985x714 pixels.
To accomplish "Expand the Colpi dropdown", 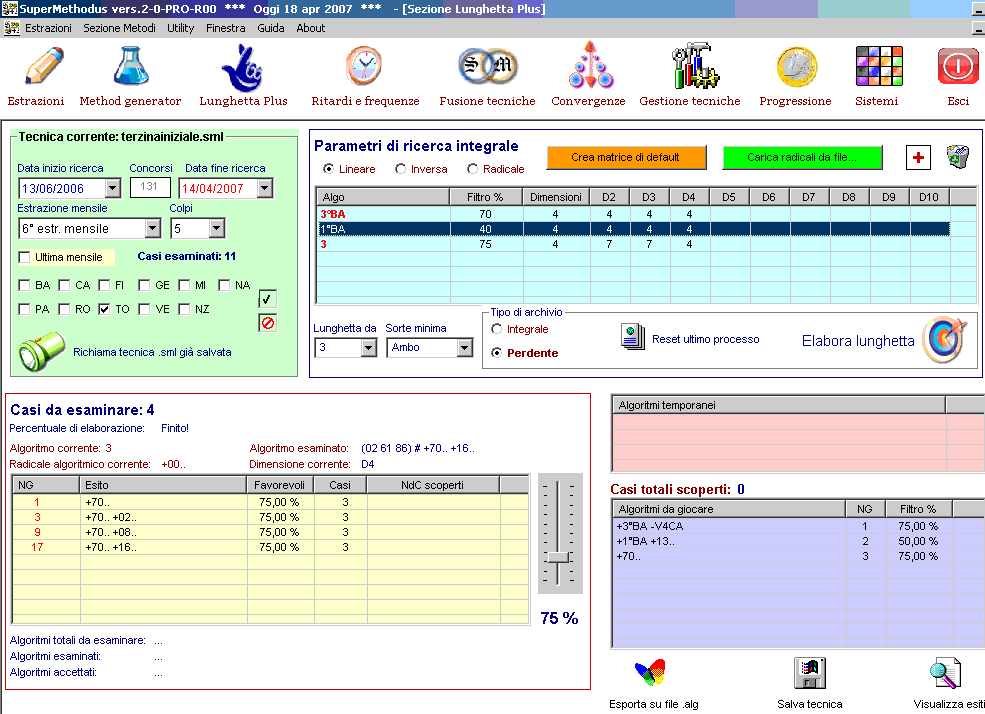I will (x=217, y=229).
